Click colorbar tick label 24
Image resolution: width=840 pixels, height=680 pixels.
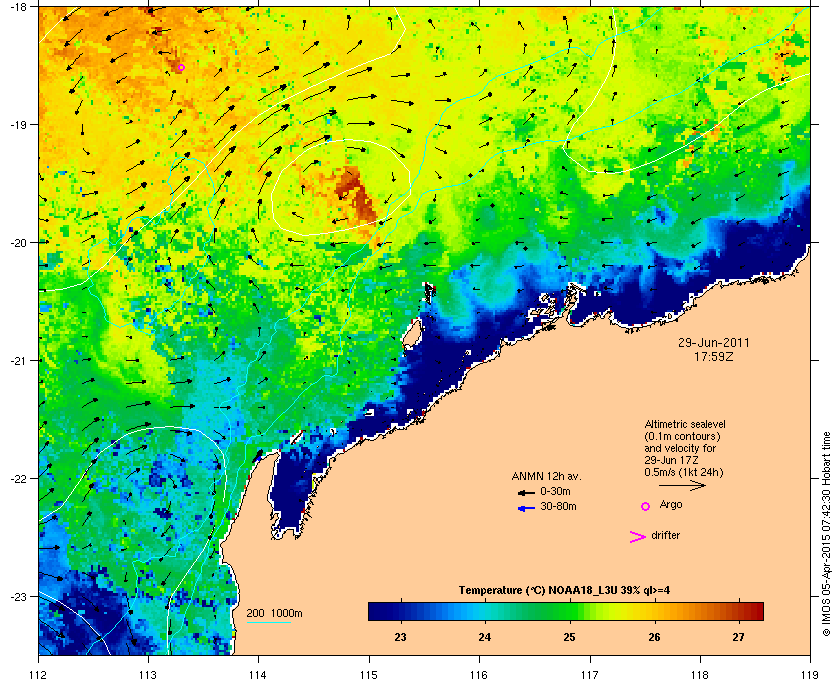pos(484,637)
